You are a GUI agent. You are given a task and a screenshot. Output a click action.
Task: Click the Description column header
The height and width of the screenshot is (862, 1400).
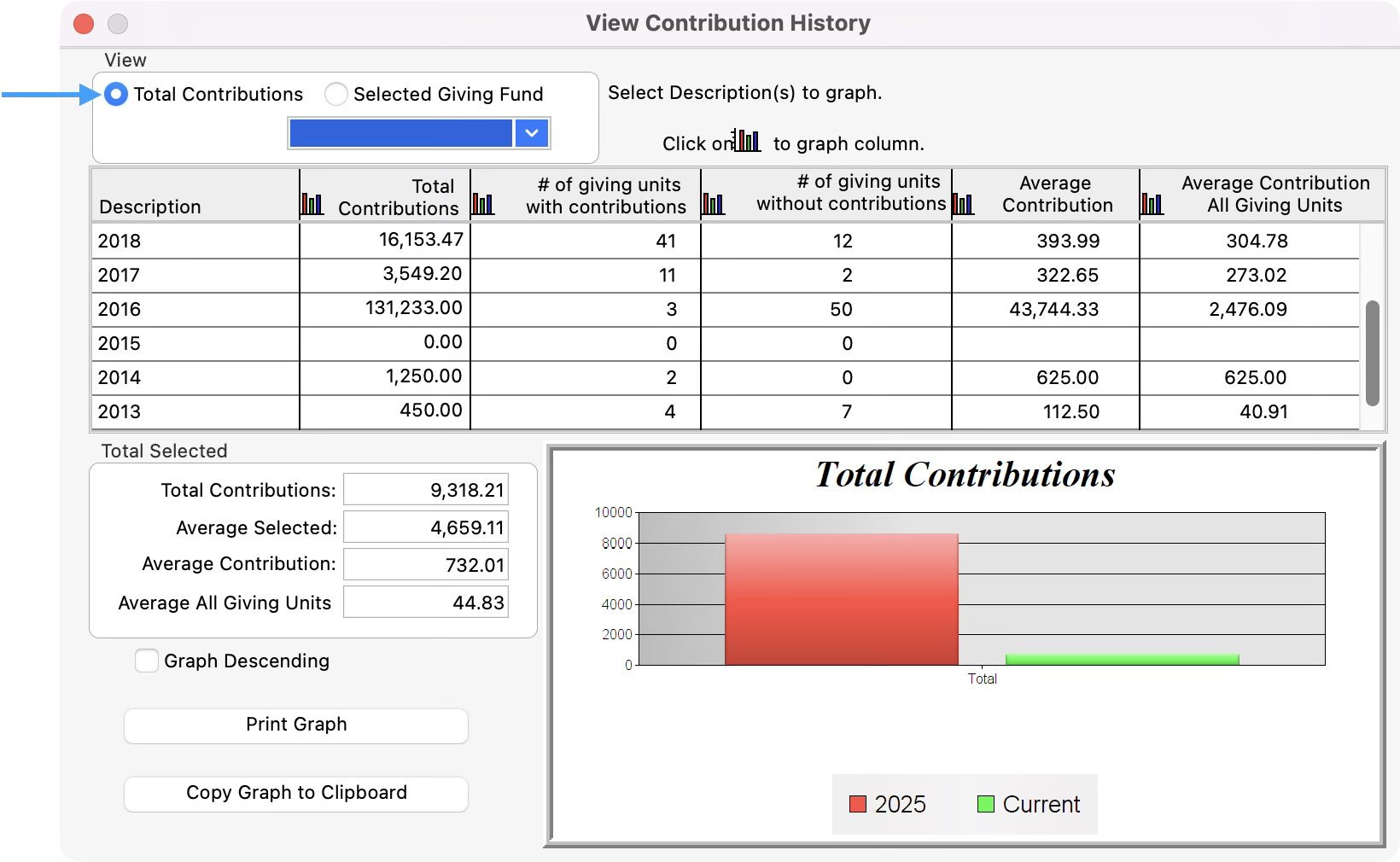click(x=195, y=195)
